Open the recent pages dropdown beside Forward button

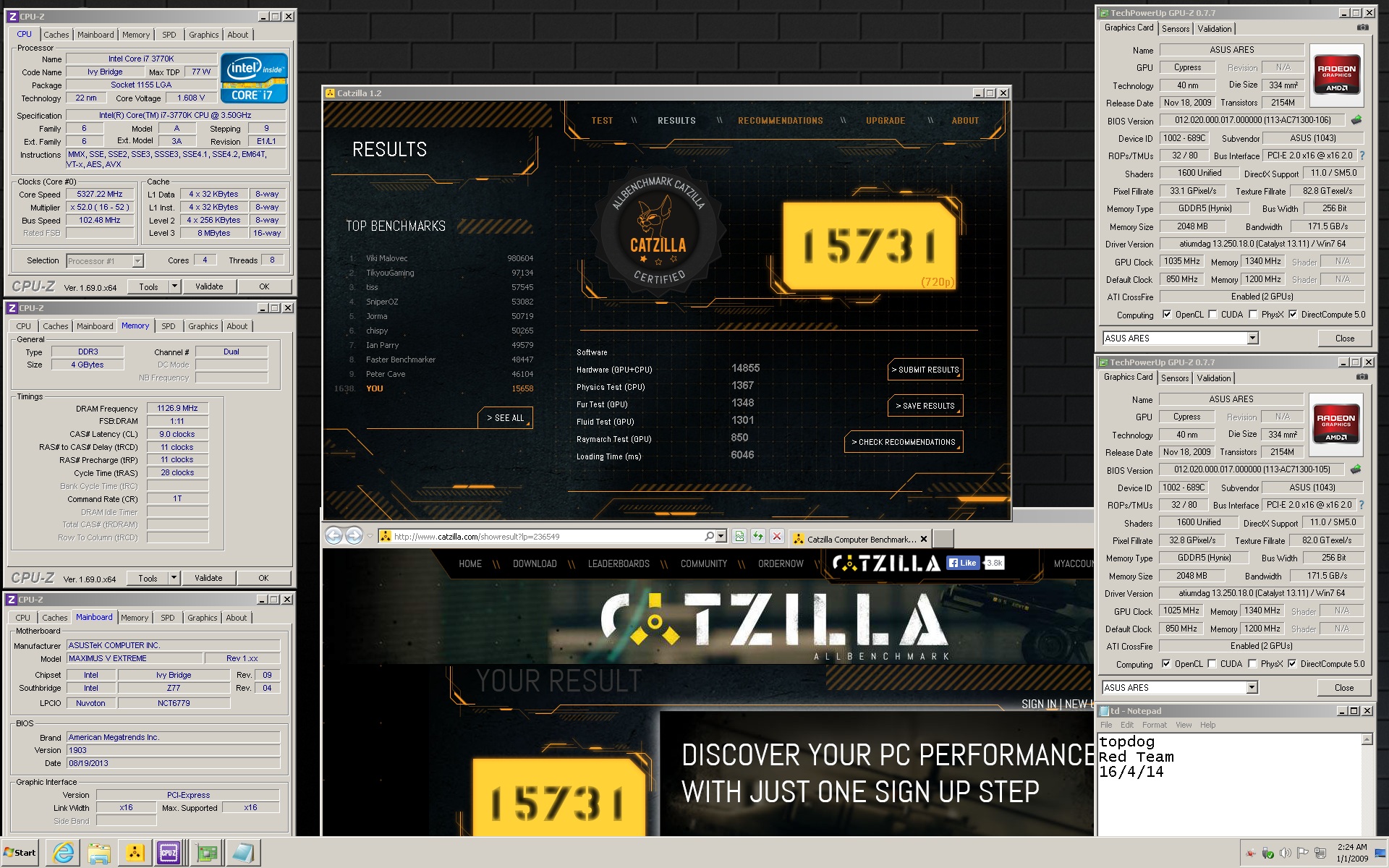(x=370, y=536)
